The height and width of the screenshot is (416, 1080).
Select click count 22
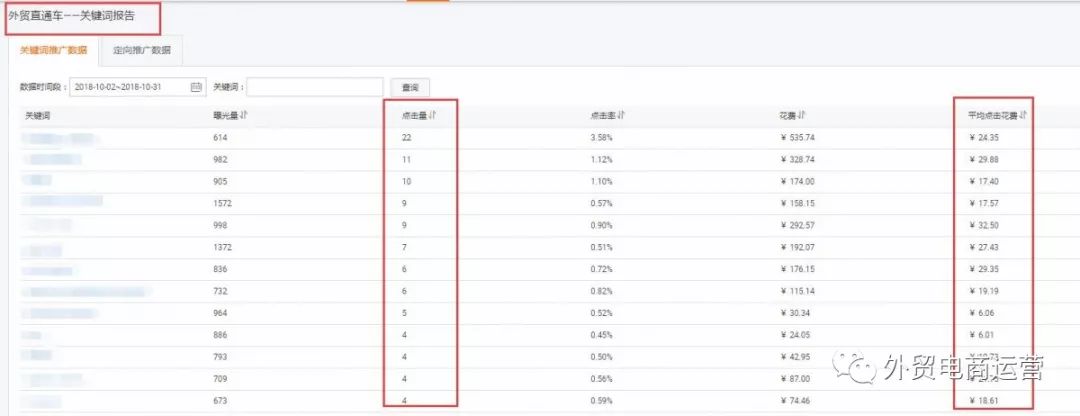(x=406, y=138)
